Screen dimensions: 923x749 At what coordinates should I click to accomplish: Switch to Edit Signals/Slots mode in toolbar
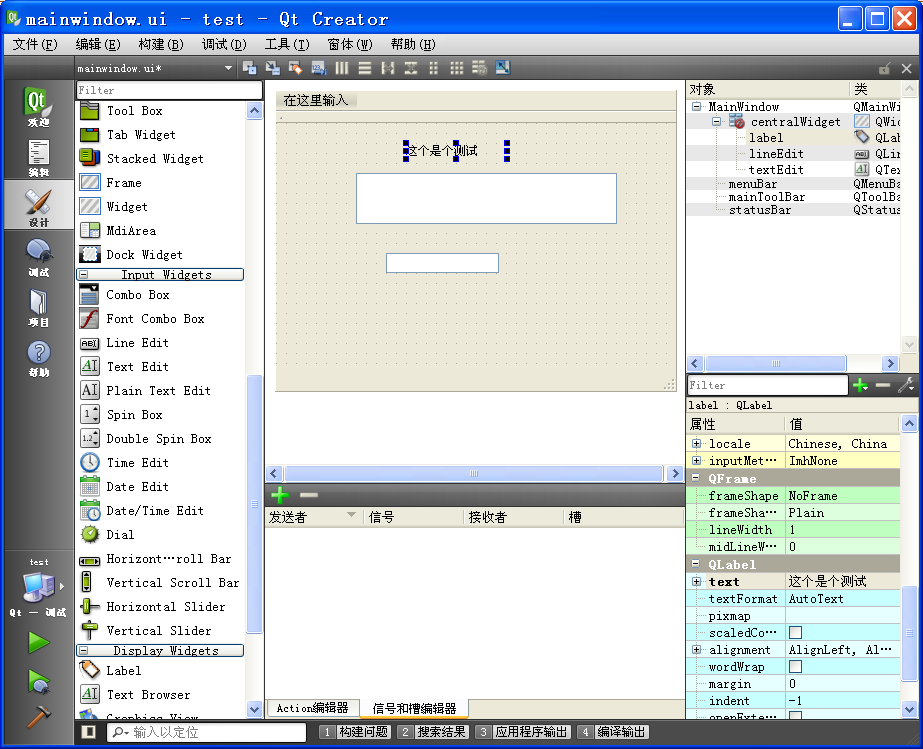point(273,68)
